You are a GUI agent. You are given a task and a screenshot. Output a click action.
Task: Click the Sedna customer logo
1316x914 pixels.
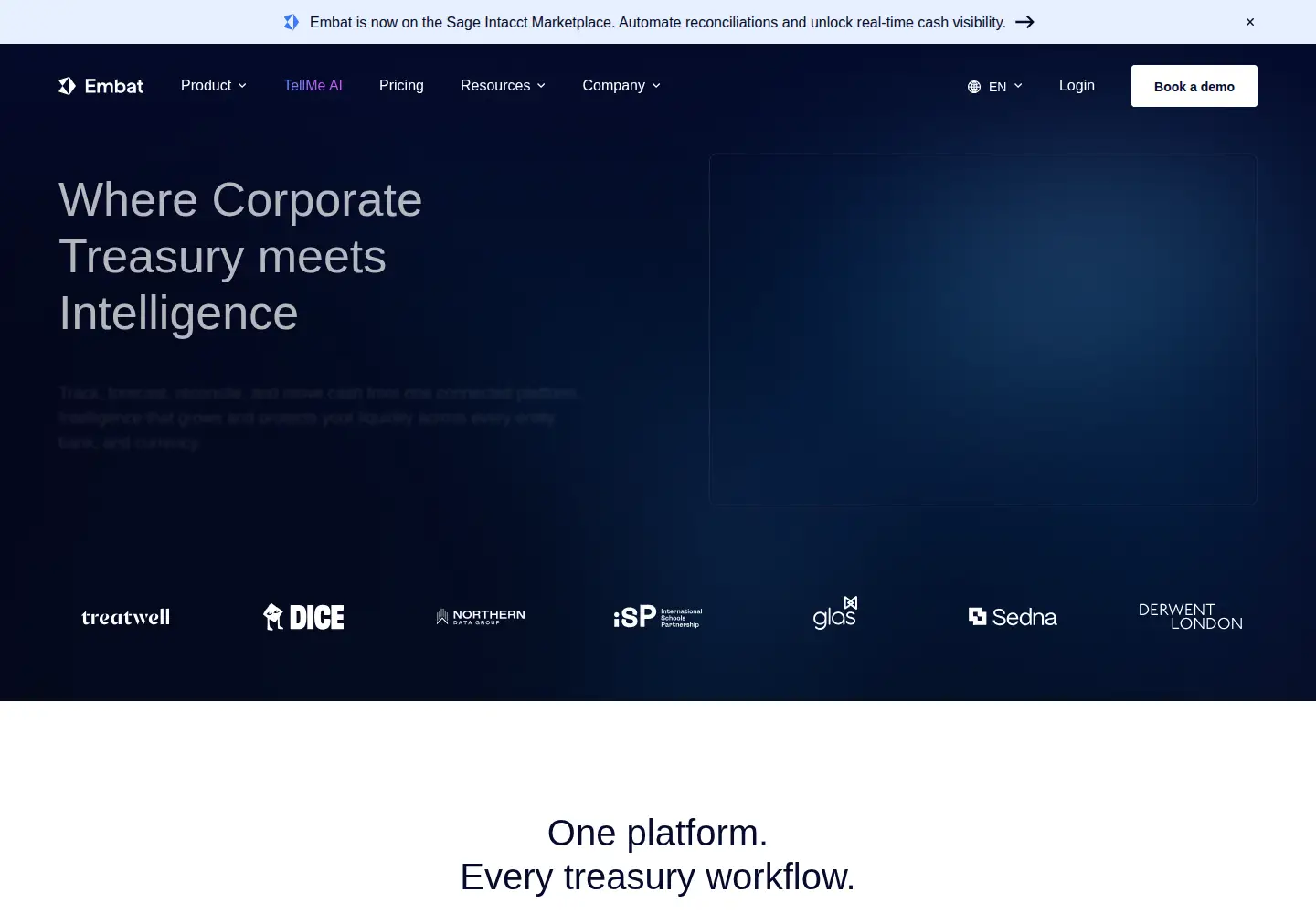[1013, 617]
